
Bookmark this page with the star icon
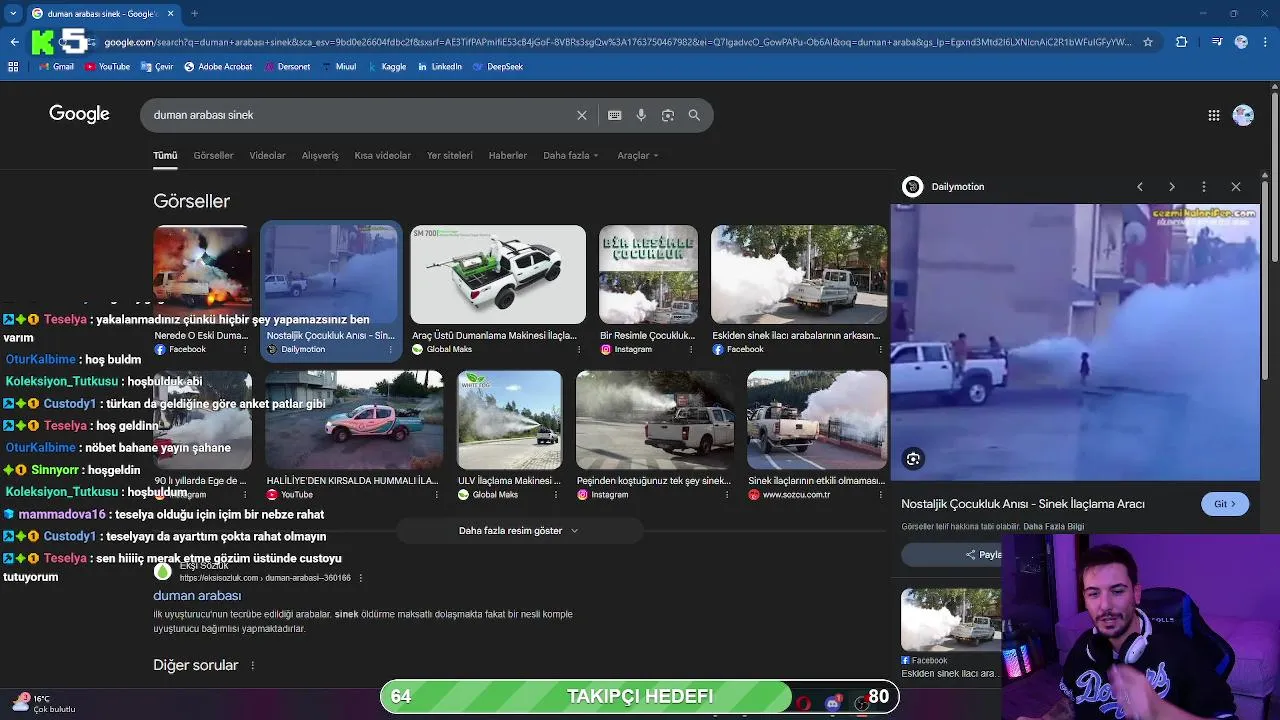click(x=1148, y=42)
